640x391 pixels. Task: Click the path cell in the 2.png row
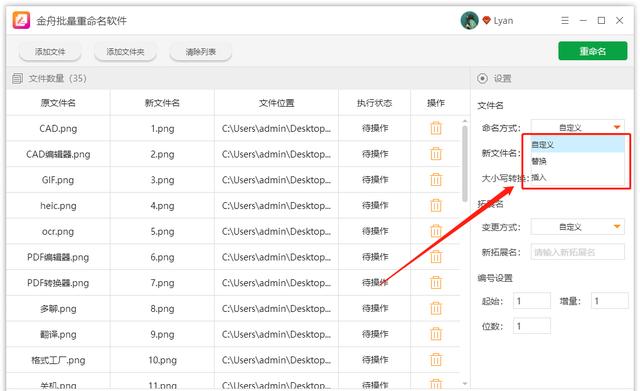[276, 154]
